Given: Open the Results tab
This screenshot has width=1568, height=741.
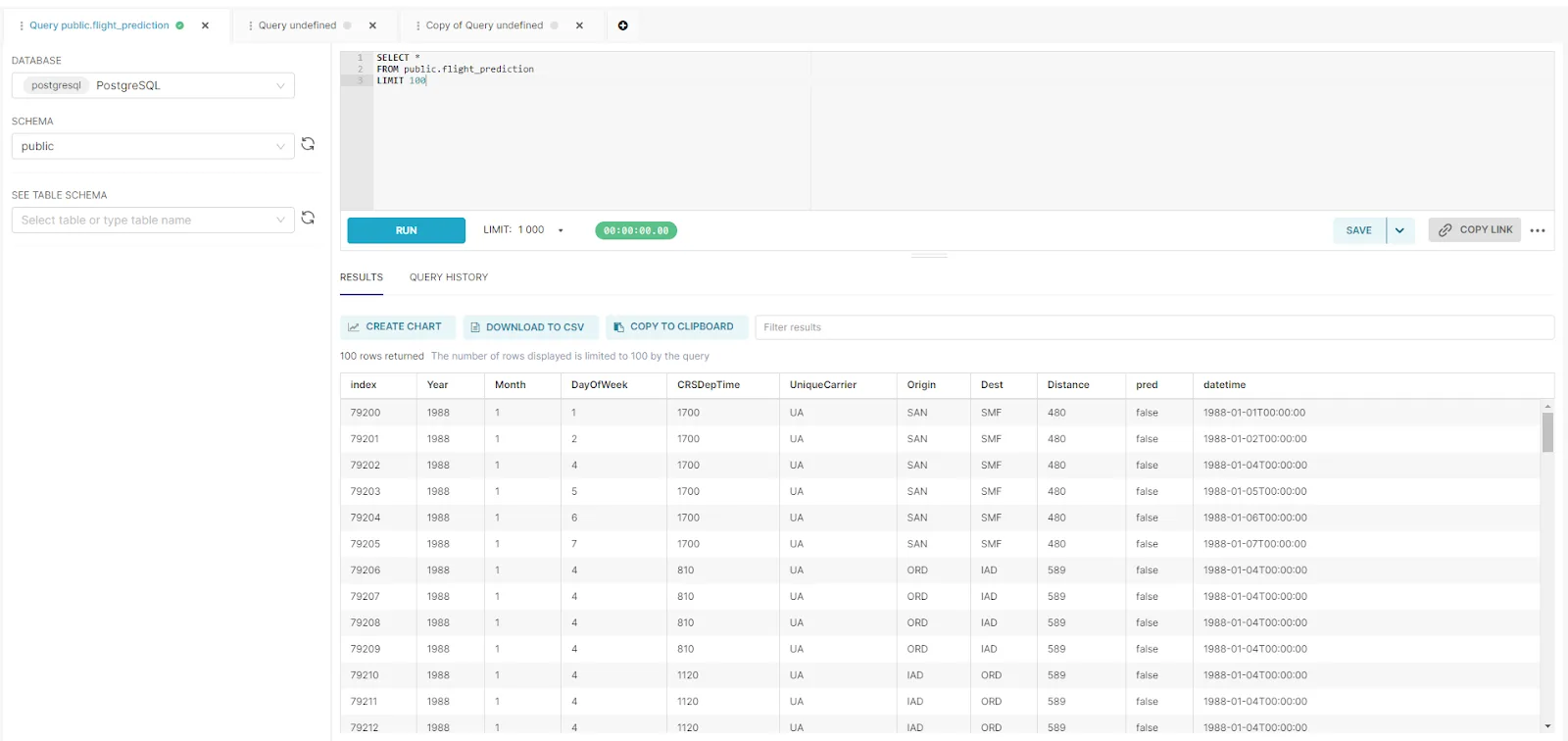Looking at the screenshot, I should click(362, 277).
